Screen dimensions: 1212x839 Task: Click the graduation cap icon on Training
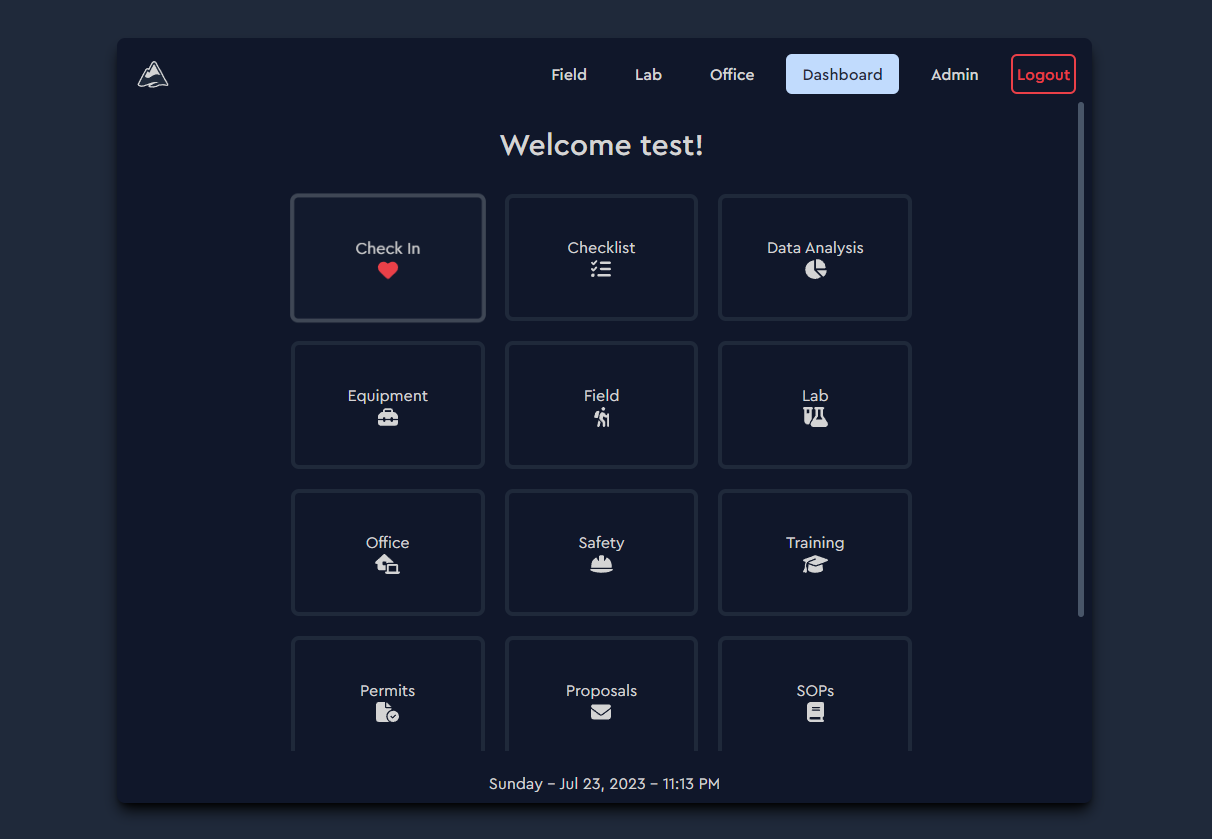(x=815, y=564)
